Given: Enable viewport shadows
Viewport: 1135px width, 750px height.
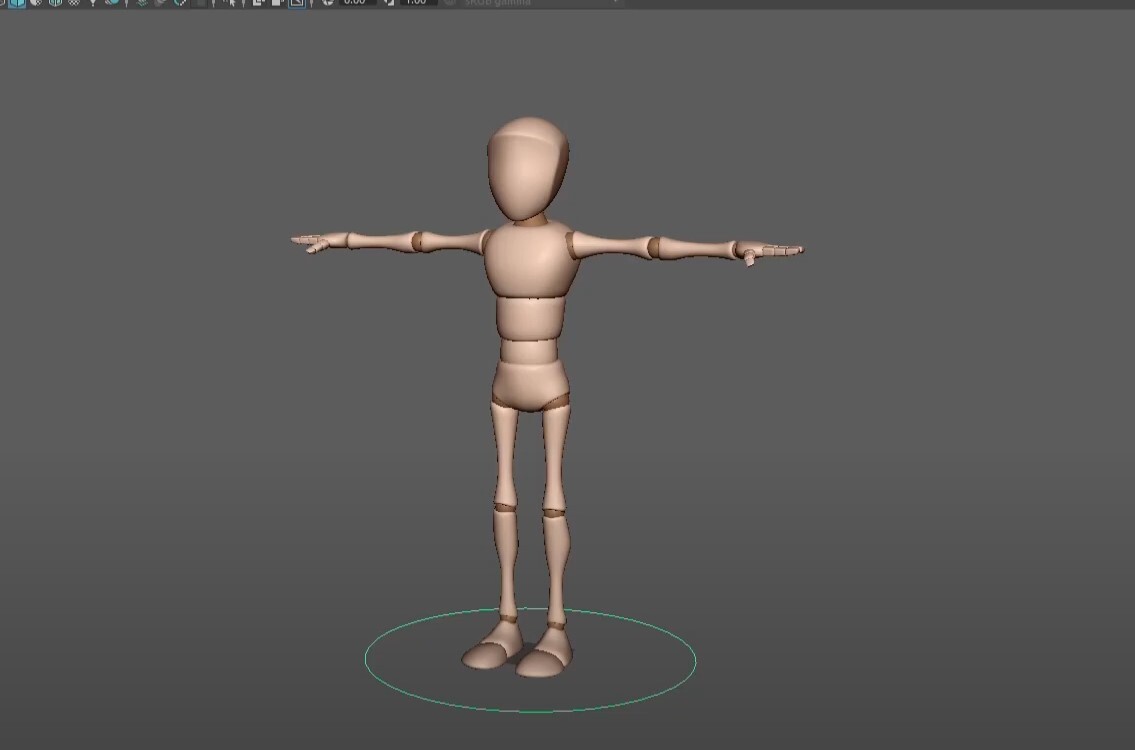Looking at the screenshot, I should (x=110, y=4).
